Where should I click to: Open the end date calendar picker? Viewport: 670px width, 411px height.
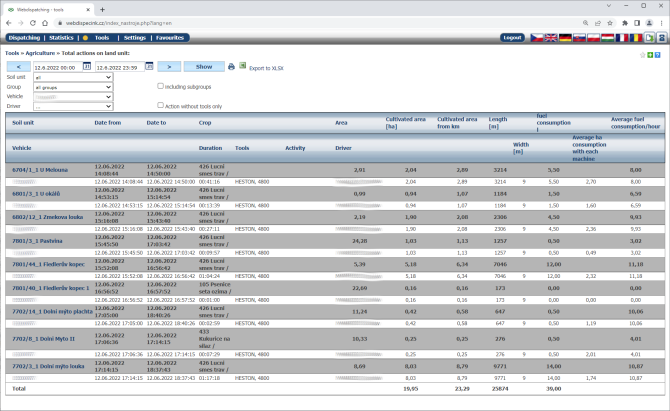point(150,66)
